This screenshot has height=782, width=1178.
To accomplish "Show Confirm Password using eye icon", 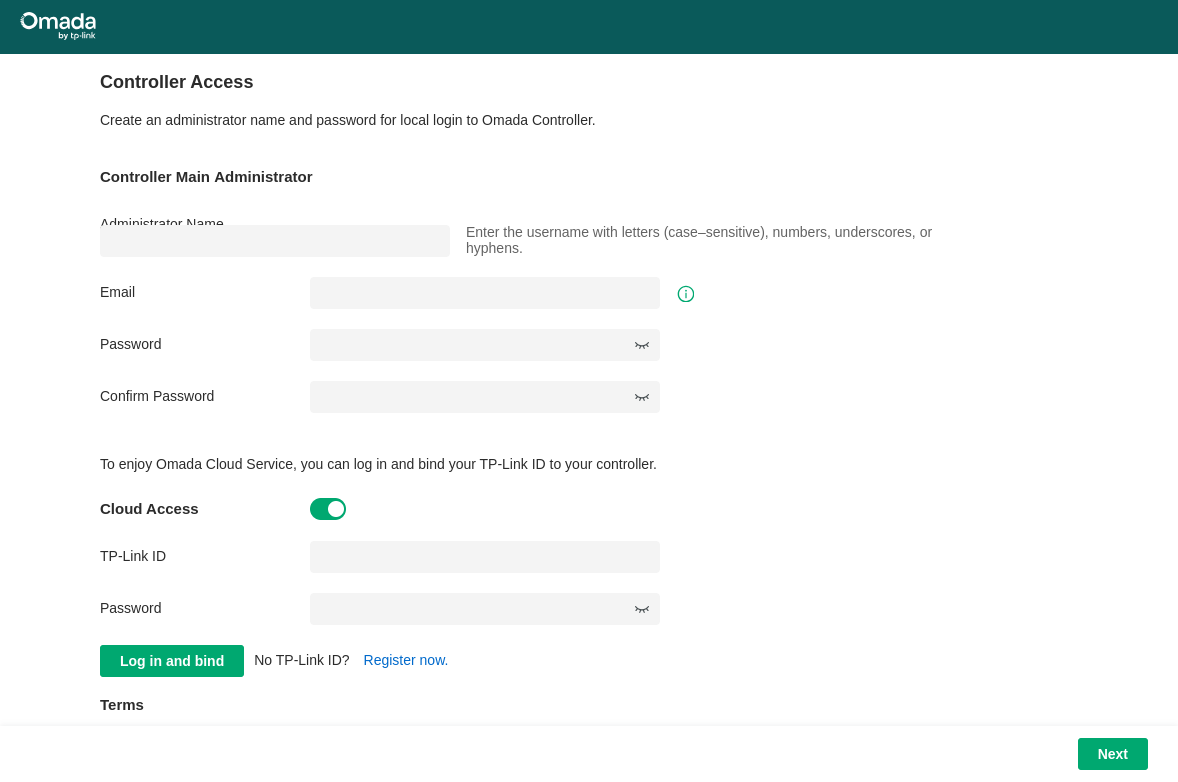I will click(642, 397).
